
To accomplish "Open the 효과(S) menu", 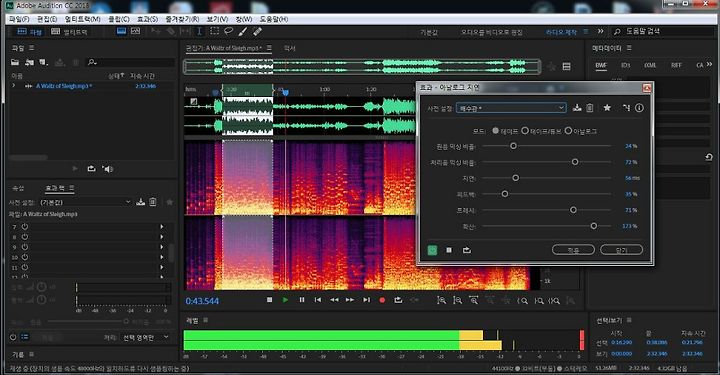I will point(147,19).
